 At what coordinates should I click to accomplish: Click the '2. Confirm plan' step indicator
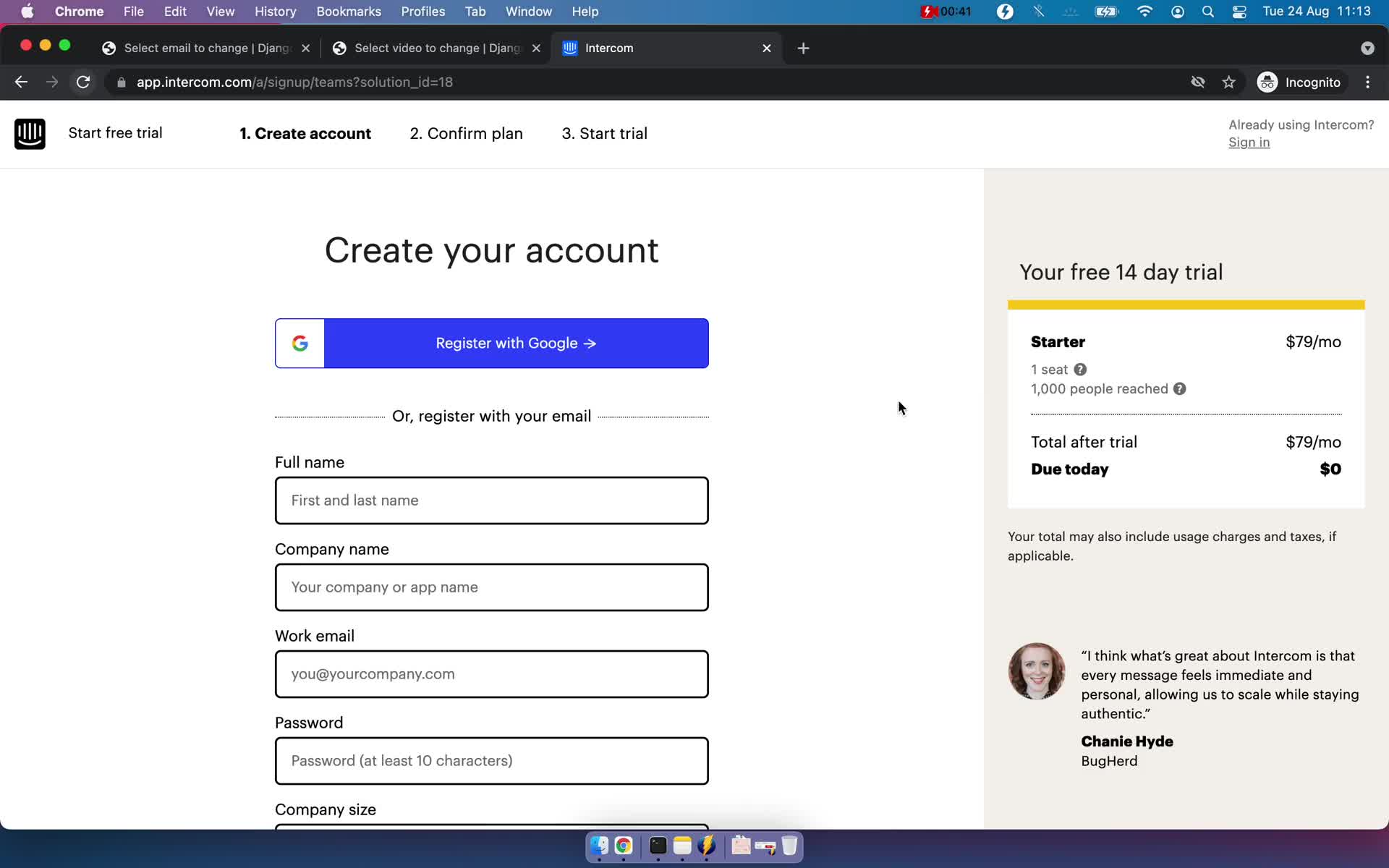coord(467,133)
